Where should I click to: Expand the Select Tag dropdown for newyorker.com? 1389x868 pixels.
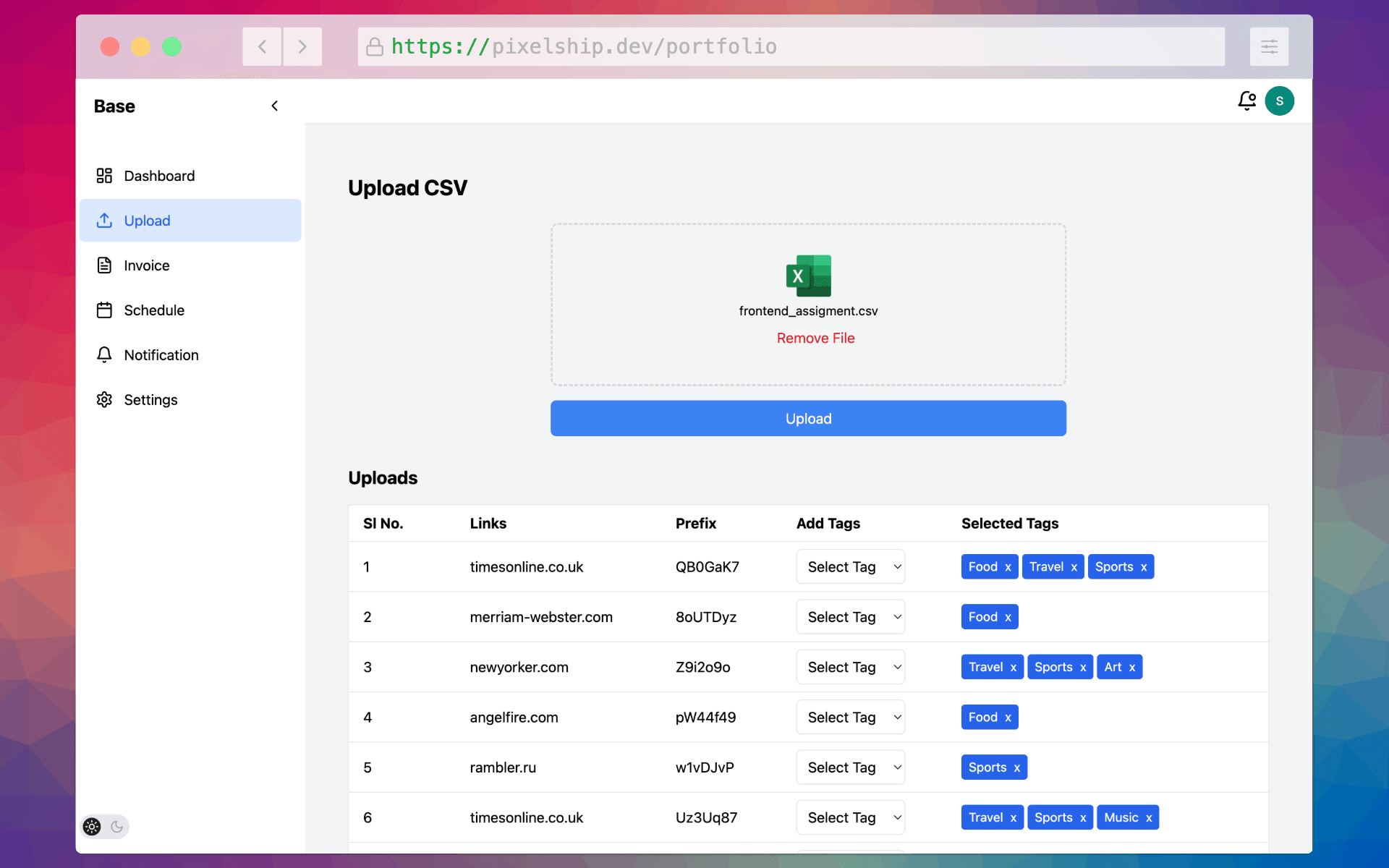click(850, 667)
